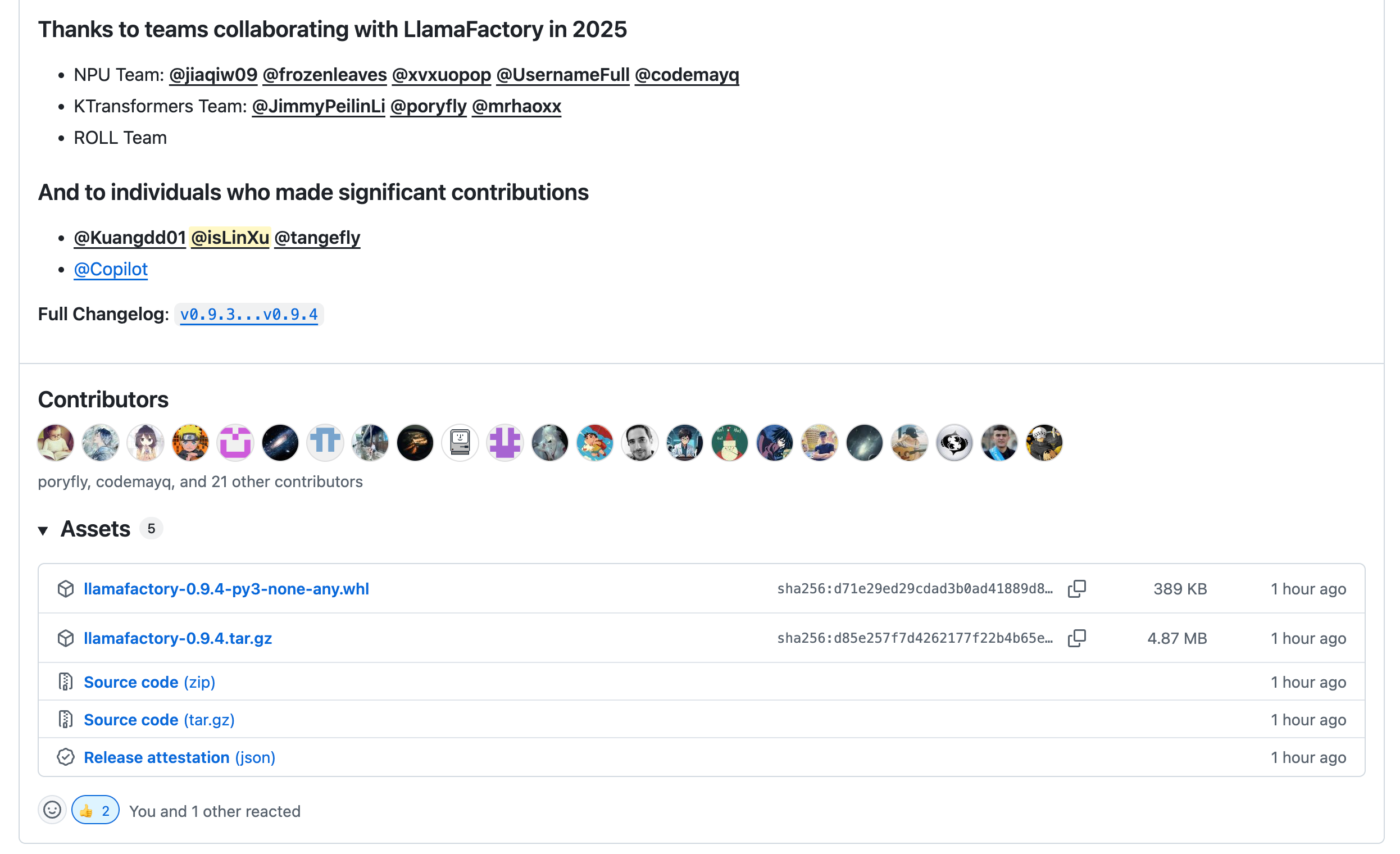Open @jiaqiw09 from the NPU Team list
Viewport: 1400px width, 854px height.
[213, 74]
